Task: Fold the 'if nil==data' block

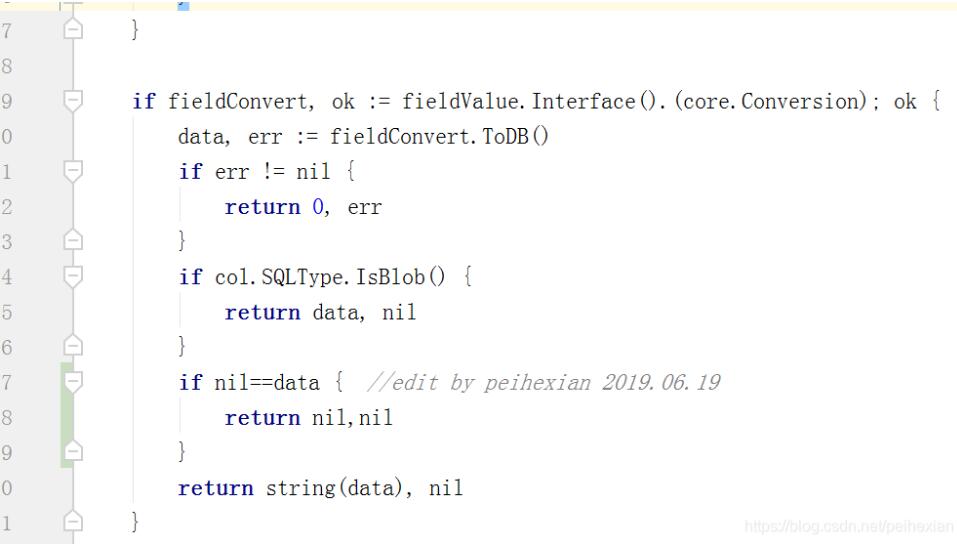Action: point(72,382)
